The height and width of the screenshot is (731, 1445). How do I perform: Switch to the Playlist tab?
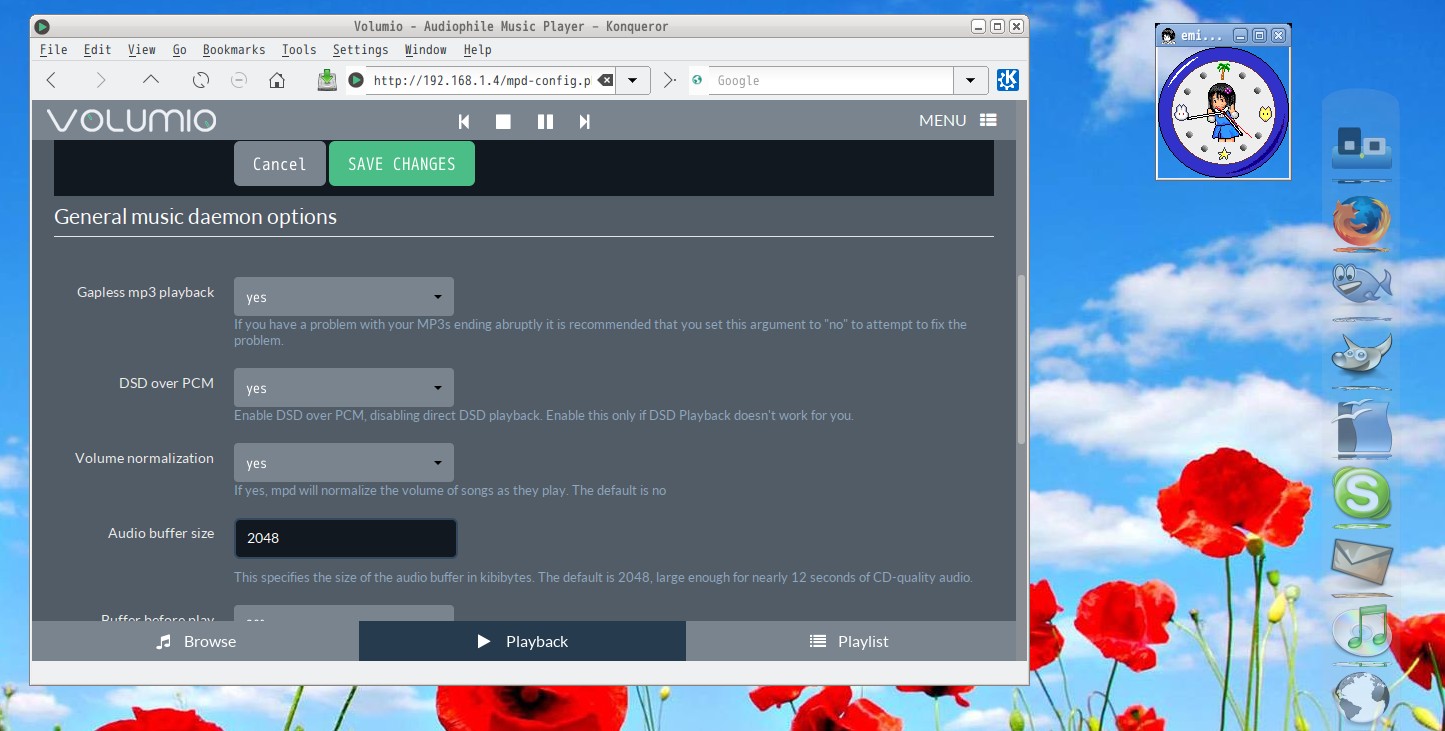(849, 641)
